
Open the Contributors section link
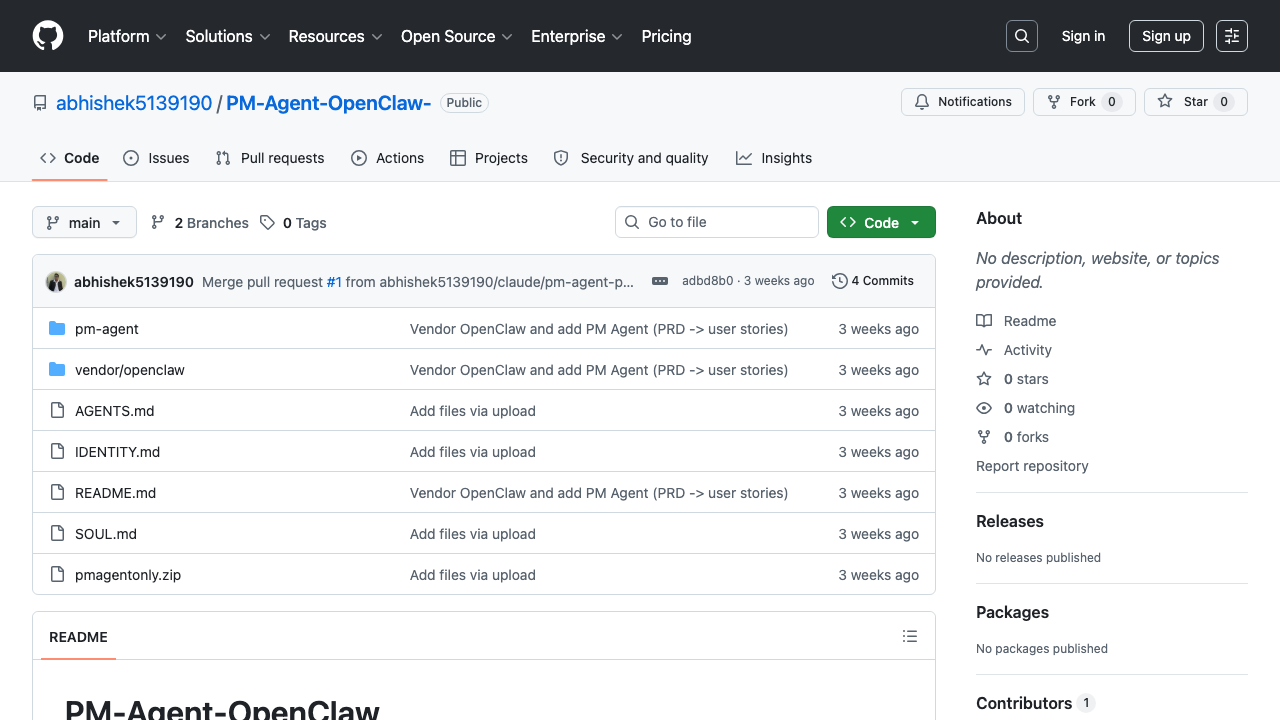[x=1035, y=703]
